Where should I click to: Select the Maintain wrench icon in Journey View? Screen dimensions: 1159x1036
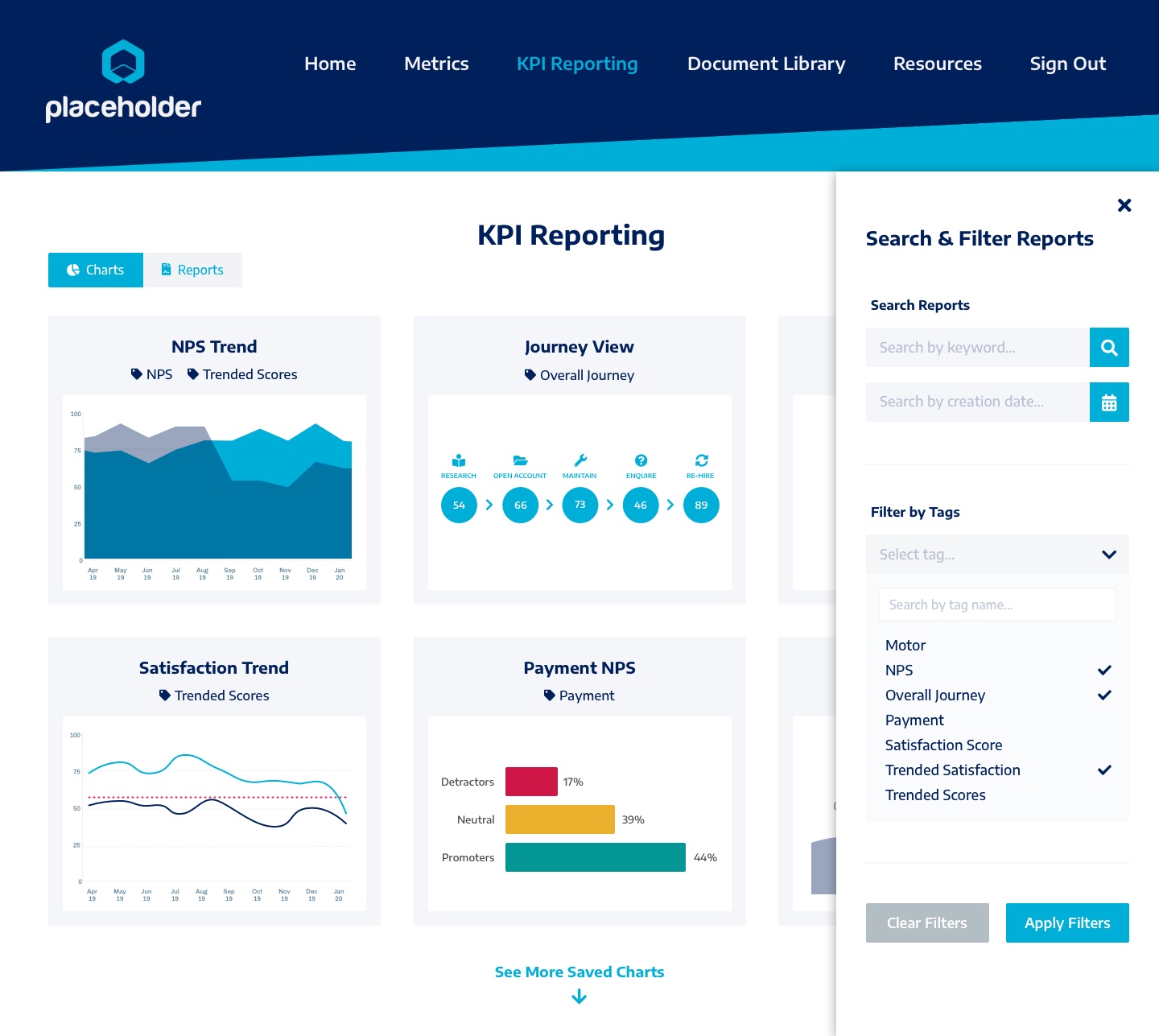(x=579, y=461)
